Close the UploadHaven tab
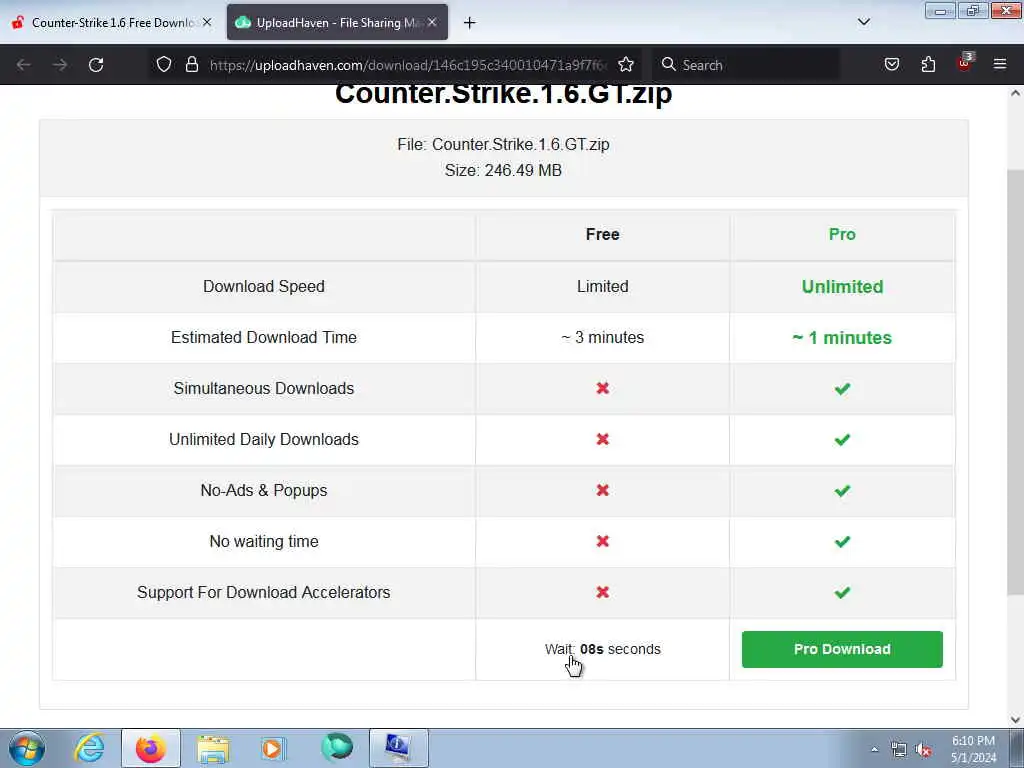The image size is (1024, 768). click(x=432, y=22)
